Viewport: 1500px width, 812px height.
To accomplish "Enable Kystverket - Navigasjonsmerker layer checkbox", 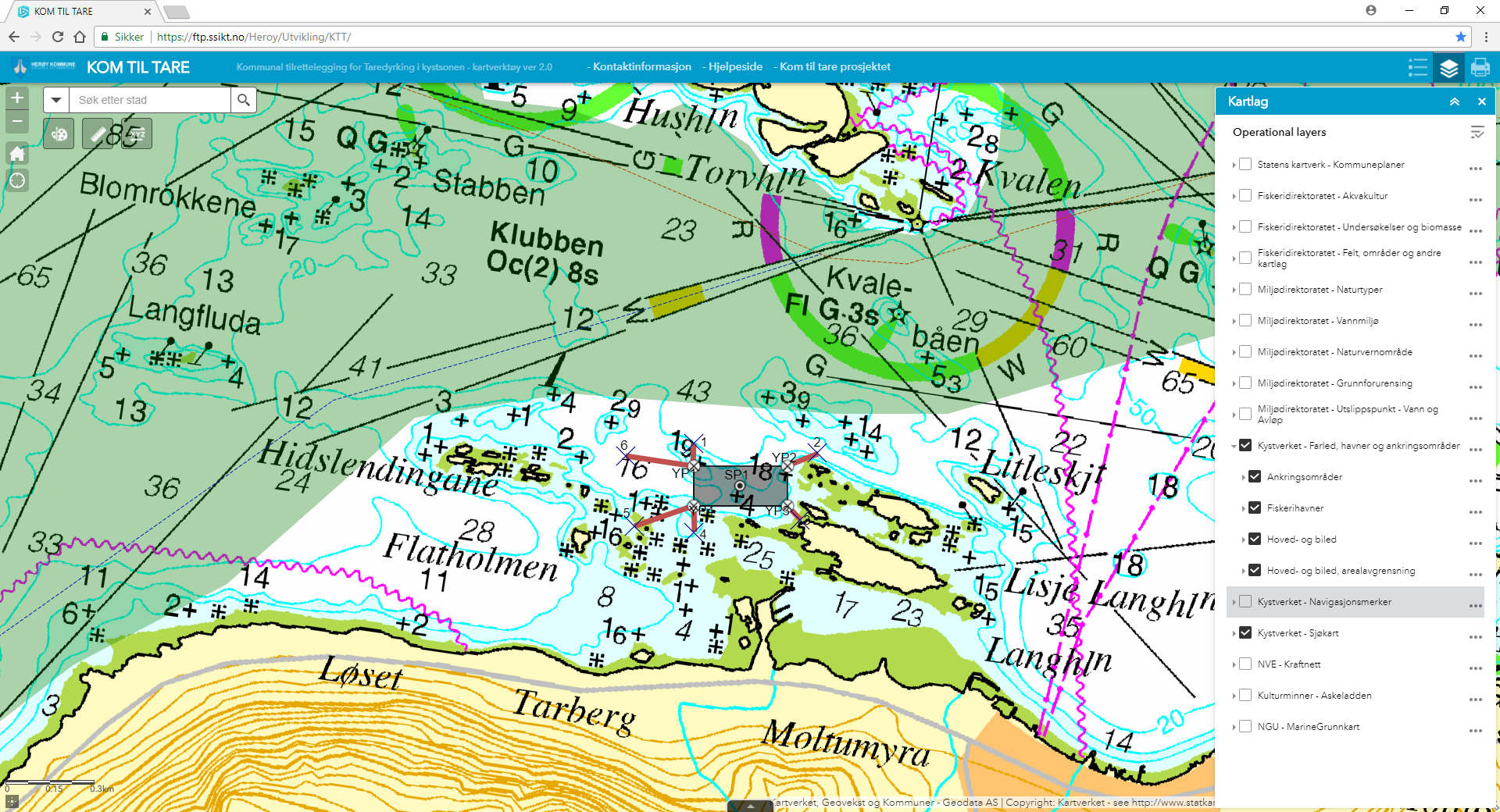I will [1245, 602].
